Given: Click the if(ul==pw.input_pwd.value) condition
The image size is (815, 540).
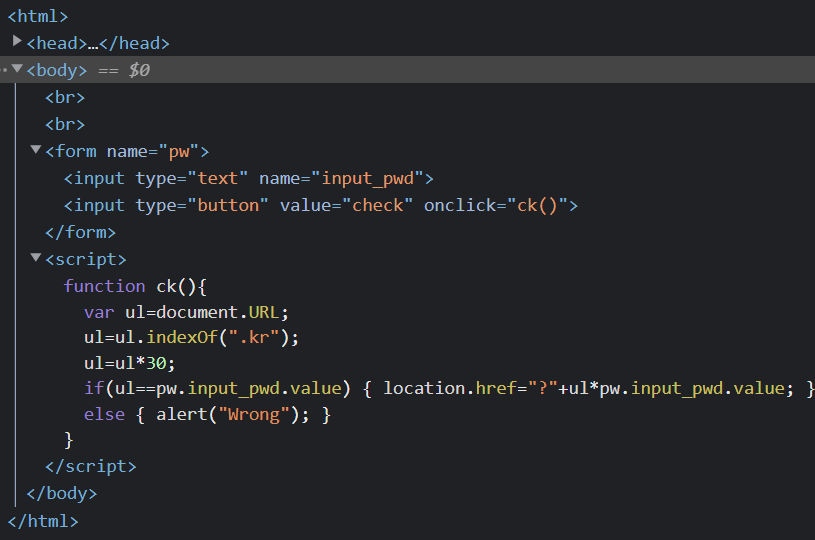Looking at the screenshot, I should point(217,389).
